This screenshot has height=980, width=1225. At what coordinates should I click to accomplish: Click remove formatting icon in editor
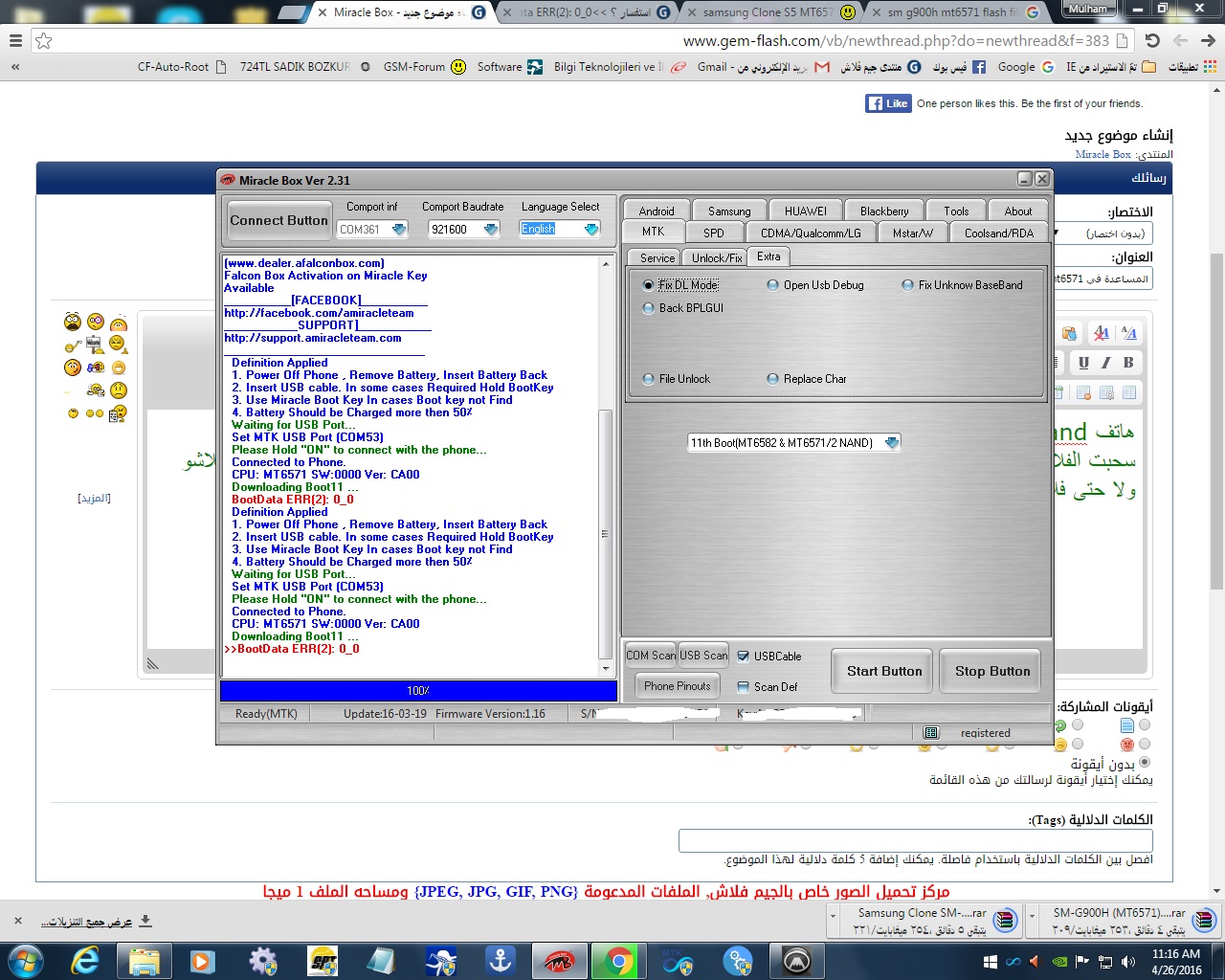pos(1102,333)
